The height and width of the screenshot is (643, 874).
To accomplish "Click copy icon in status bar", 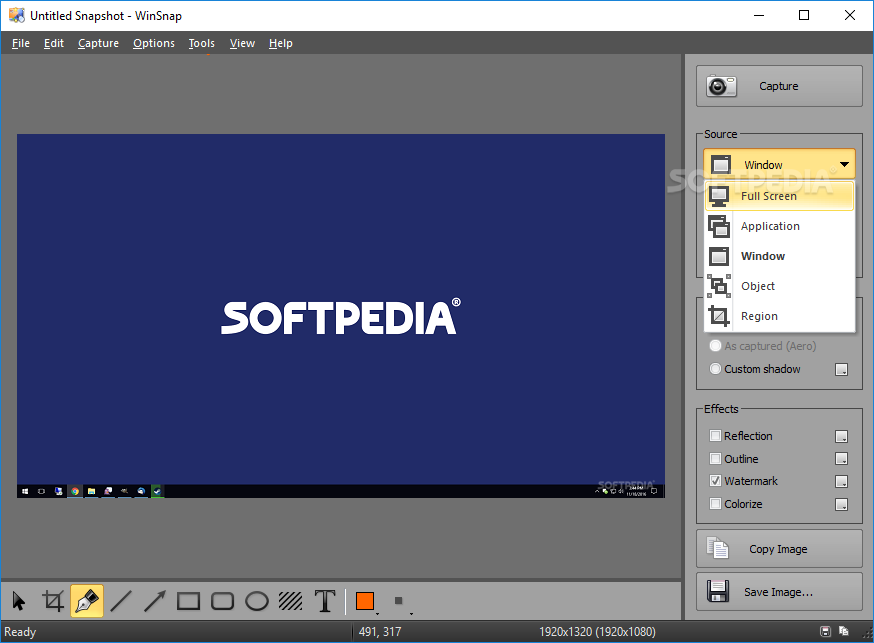I will (x=843, y=631).
